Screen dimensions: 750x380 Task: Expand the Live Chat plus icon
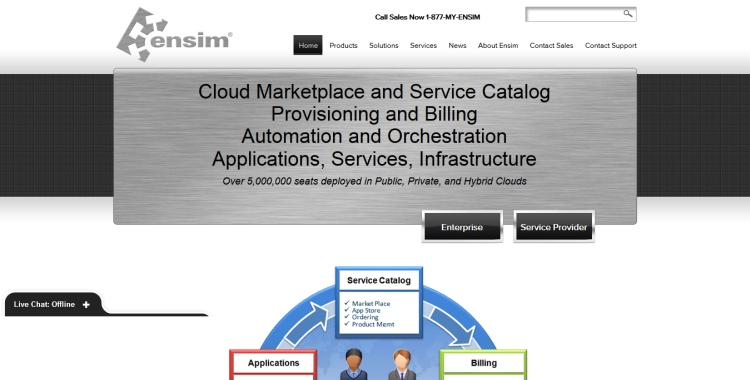tap(86, 304)
